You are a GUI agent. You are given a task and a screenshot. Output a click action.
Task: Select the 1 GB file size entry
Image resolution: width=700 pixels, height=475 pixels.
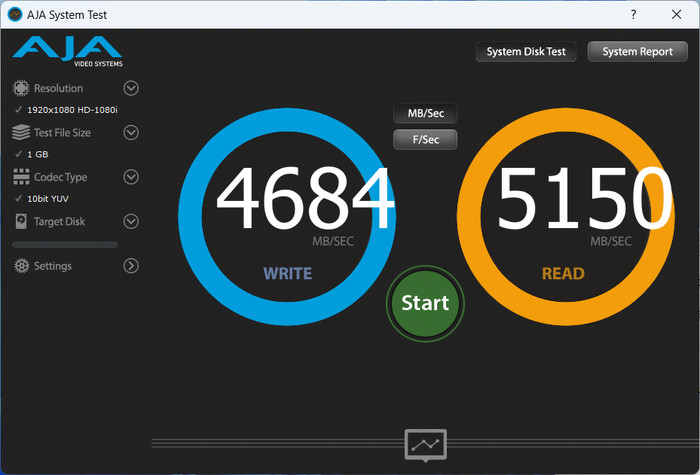pos(38,154)
